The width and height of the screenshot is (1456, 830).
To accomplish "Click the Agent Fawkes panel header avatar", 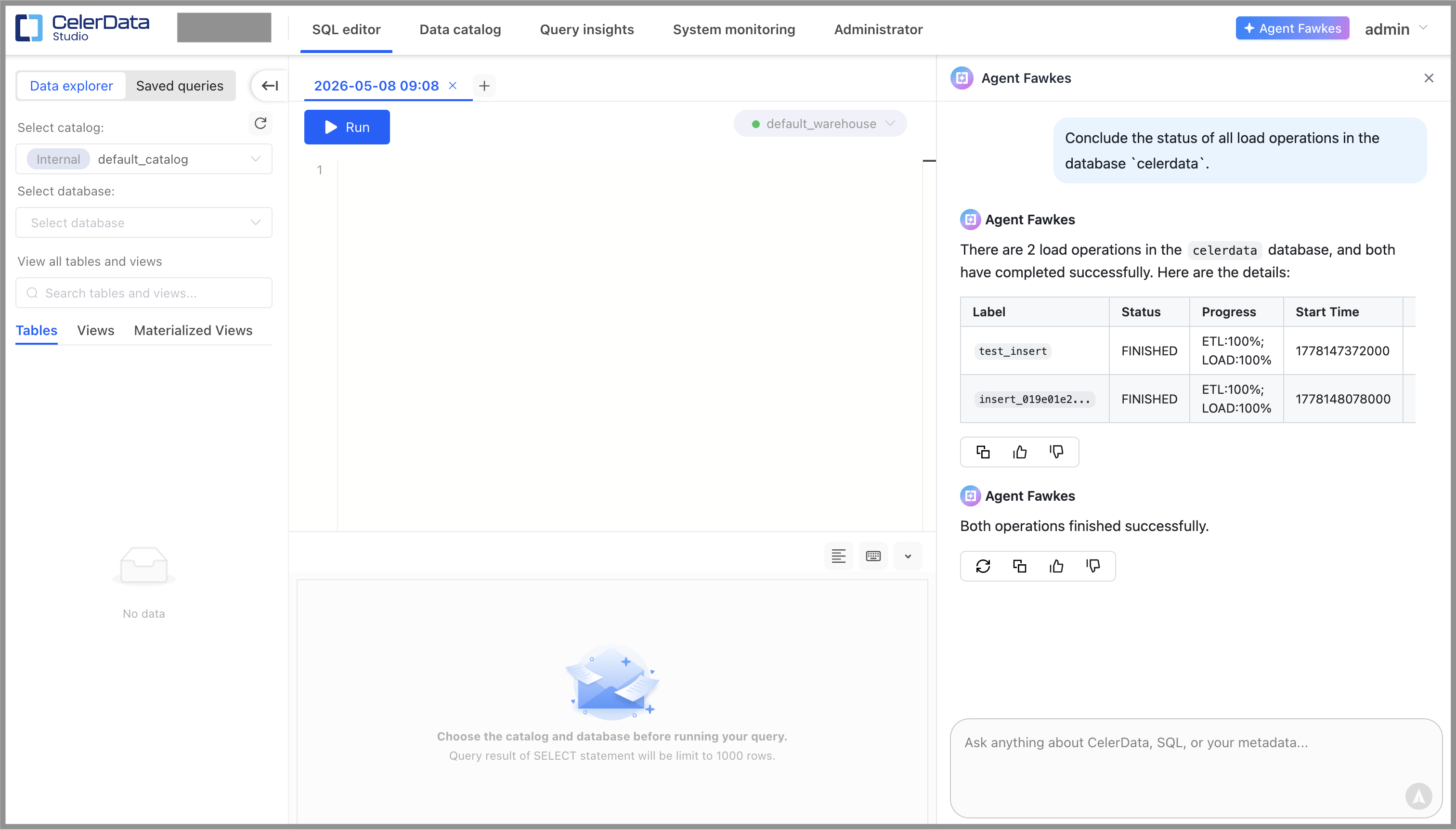I will point(961,78).
